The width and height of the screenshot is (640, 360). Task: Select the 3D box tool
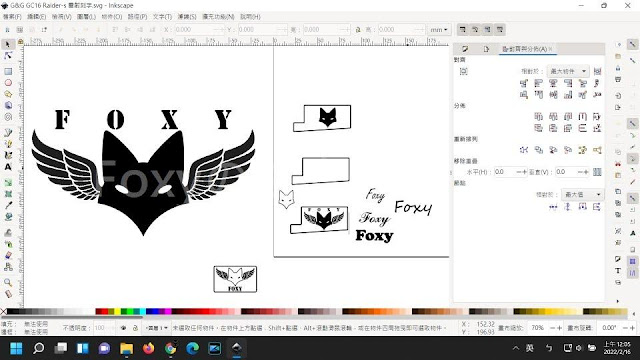pos(8,105)
